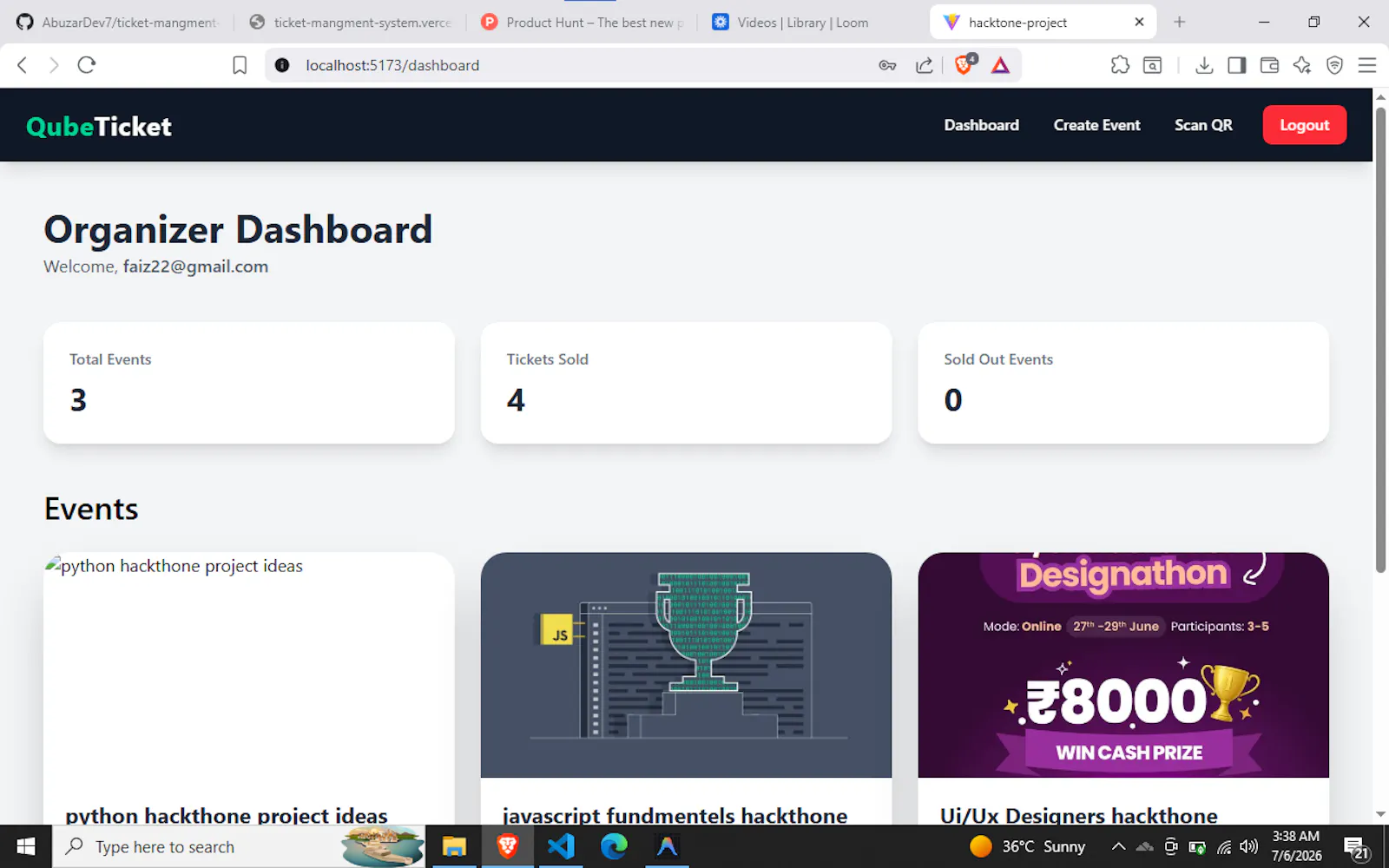Open the Dashboard nav link

click(981, 125)
